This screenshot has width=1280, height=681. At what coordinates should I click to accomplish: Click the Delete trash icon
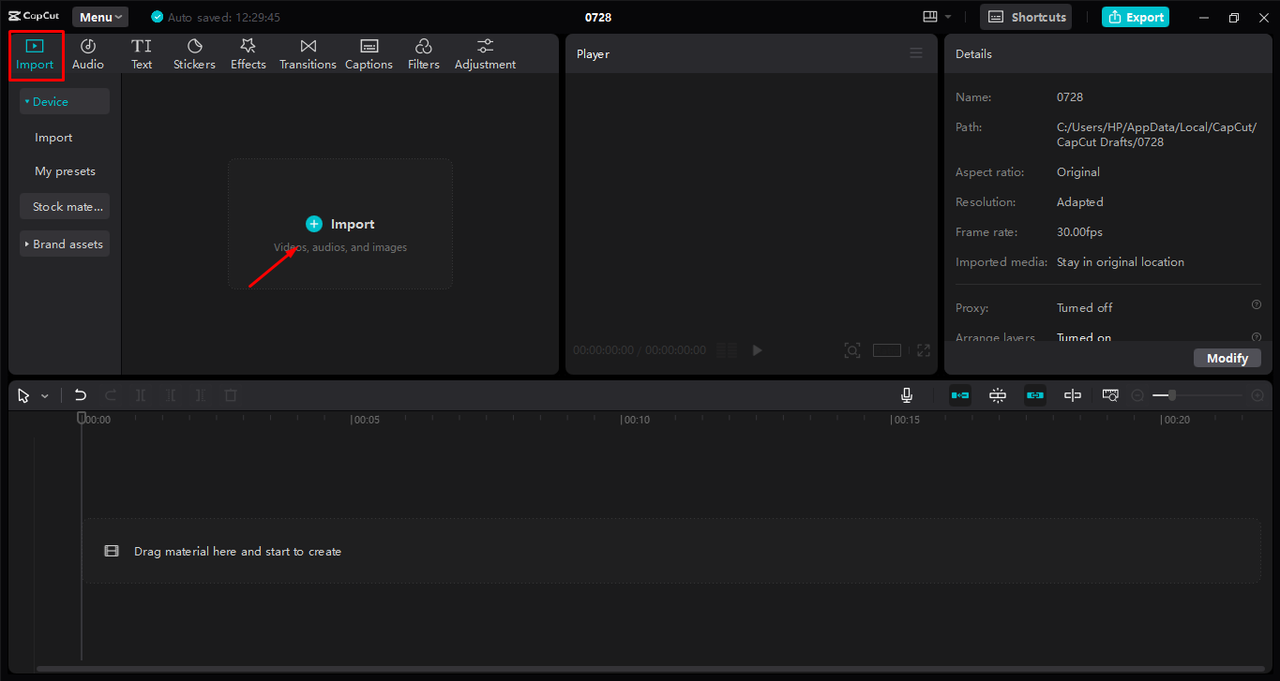click(x=231, y=396)
